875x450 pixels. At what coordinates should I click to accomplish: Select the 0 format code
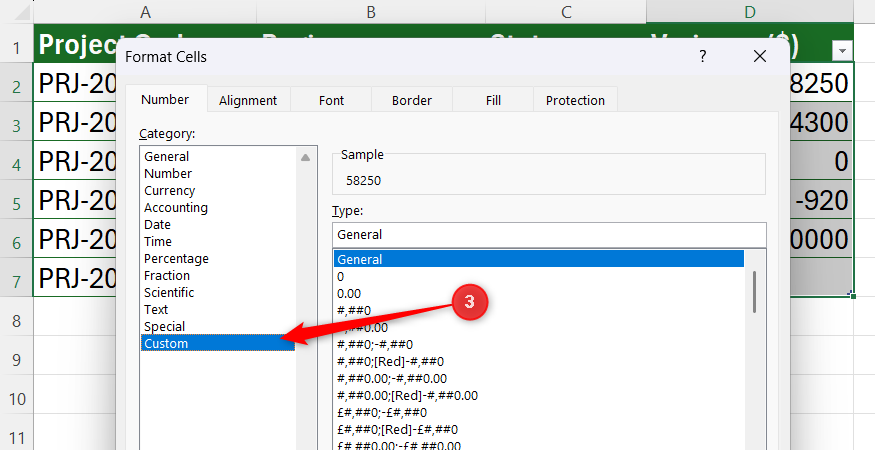pos(539,276)
